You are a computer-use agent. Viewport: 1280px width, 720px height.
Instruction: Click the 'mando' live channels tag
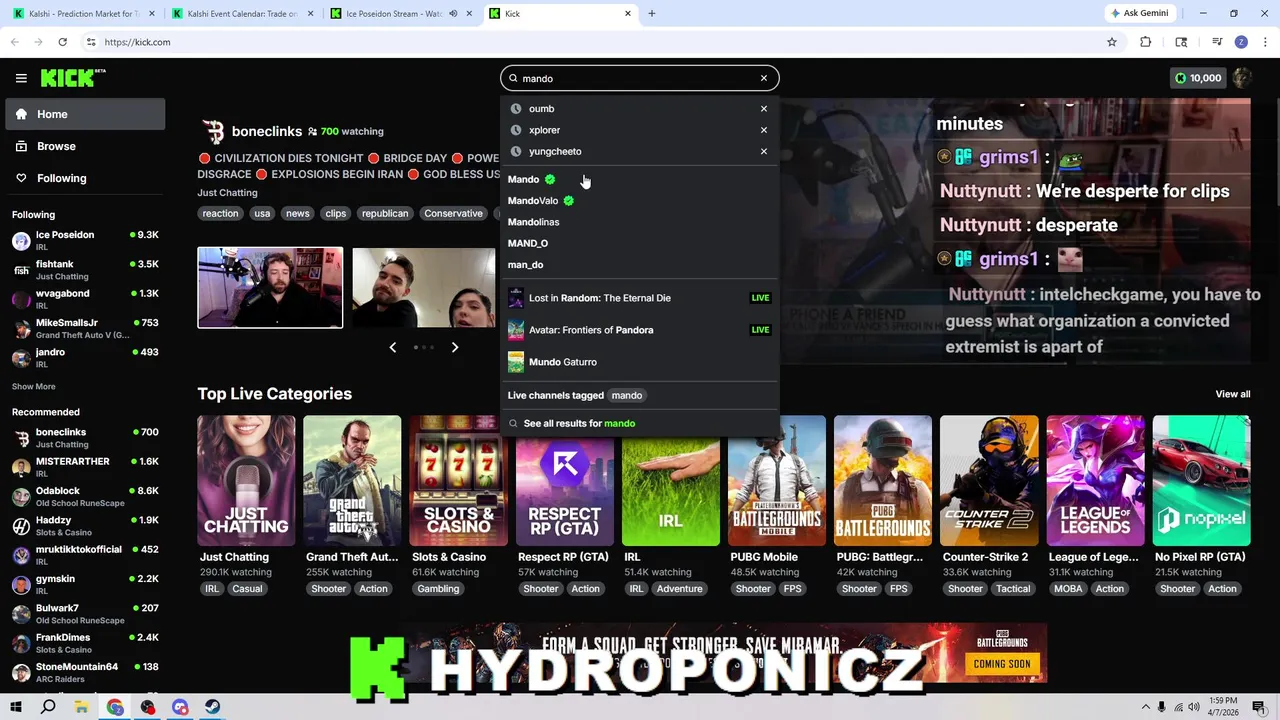click(x=627, y=395)
